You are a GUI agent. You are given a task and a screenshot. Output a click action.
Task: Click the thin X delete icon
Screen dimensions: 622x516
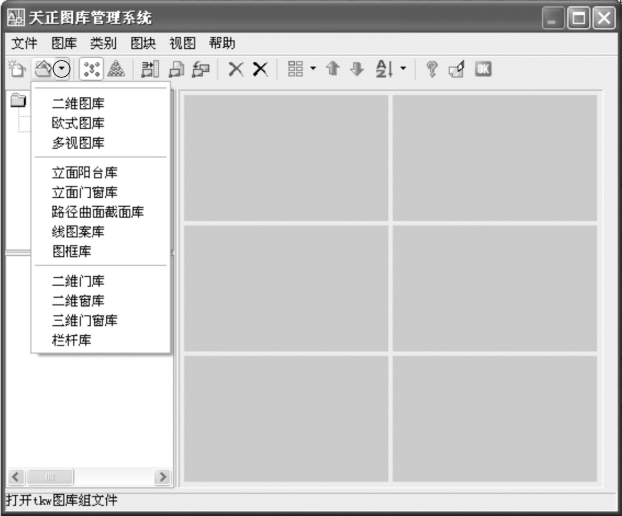(x=236, y=69)
